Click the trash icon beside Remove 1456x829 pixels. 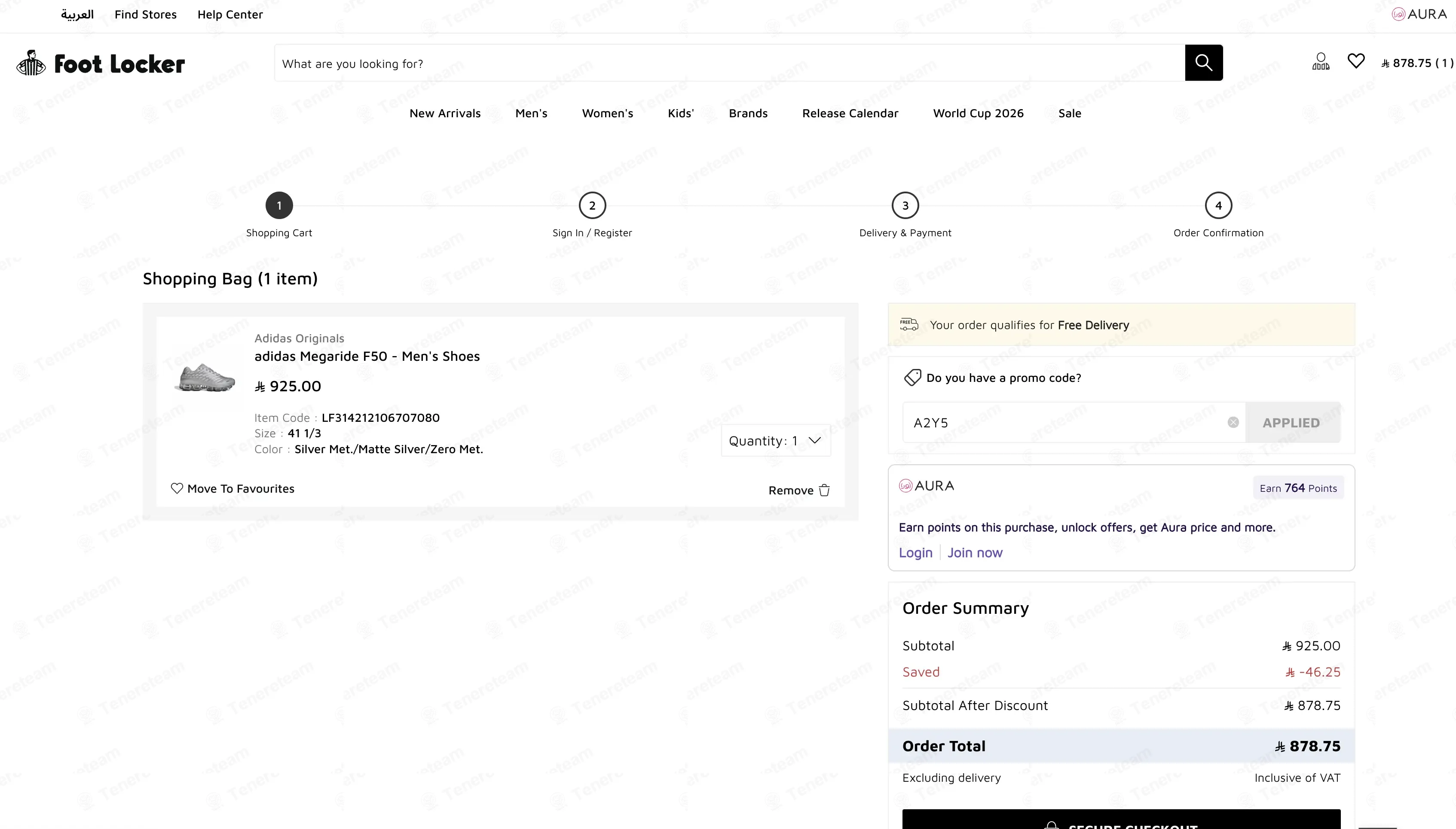824,490
